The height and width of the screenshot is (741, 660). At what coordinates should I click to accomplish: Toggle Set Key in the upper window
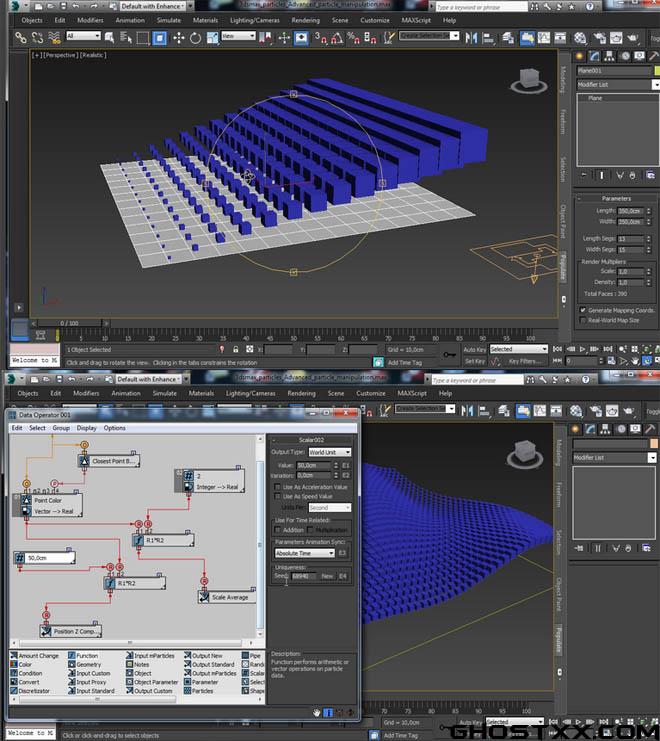tap(474, 361)
